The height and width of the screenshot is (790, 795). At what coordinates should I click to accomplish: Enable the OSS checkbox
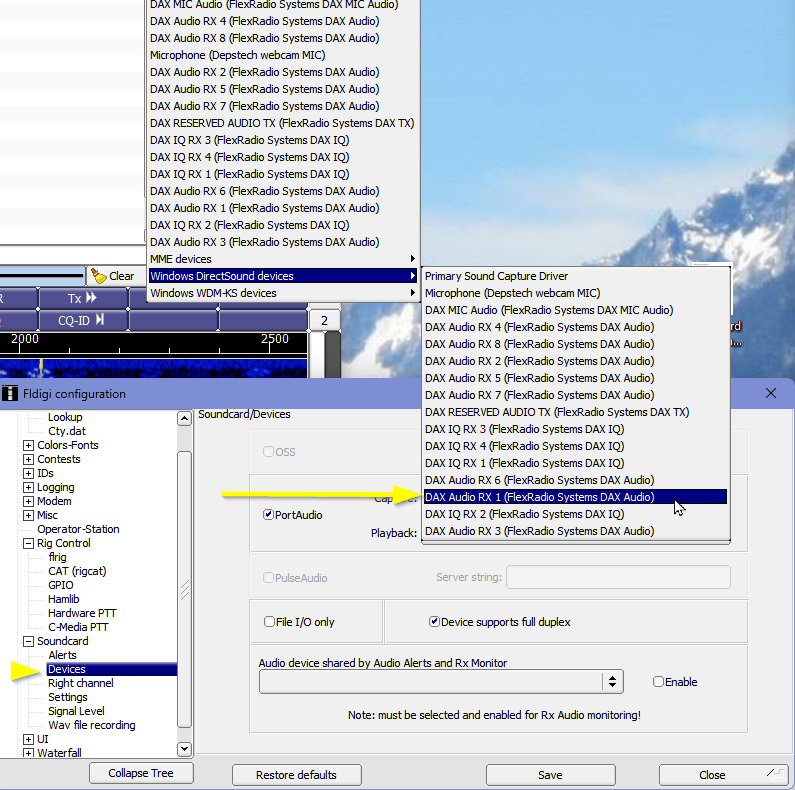click(268, 451)
